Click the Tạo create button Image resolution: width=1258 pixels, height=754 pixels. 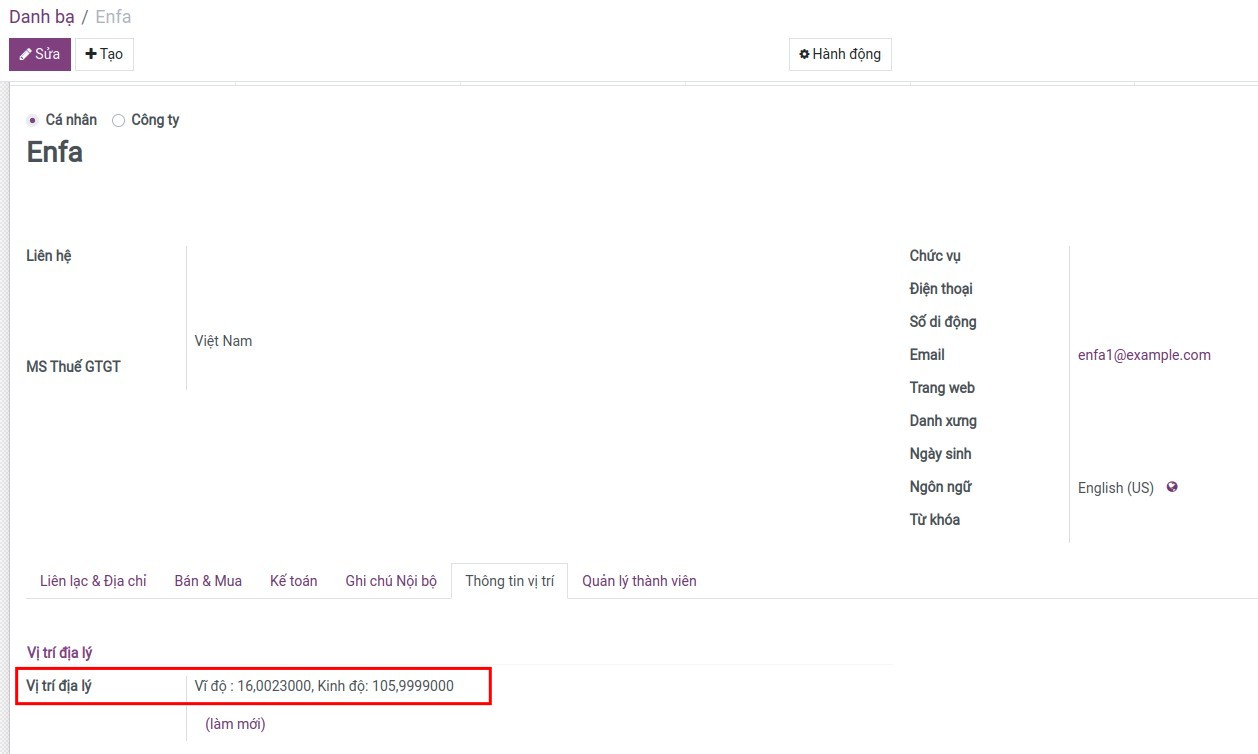[104, 54]
